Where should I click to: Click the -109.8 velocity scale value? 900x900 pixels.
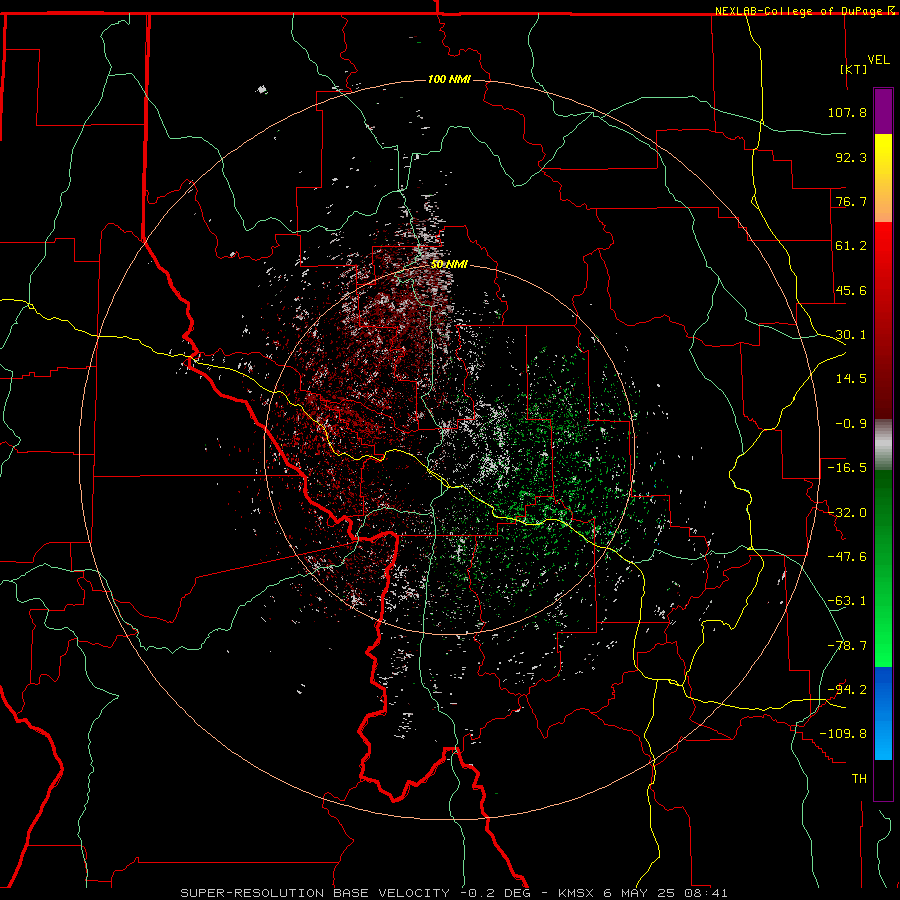click(x=843, y=734)
